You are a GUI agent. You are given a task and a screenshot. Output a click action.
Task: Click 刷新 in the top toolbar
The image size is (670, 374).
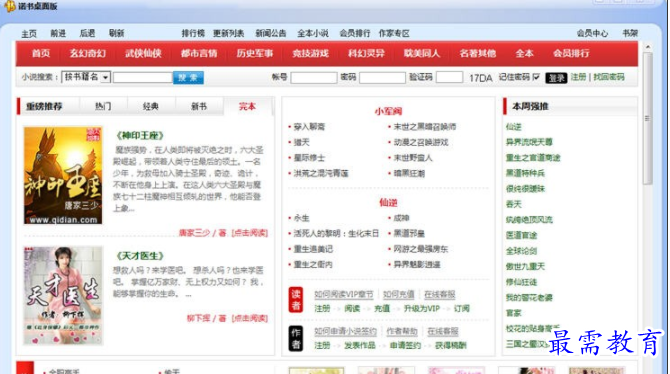pyautogui.click(x=116, y=33)
